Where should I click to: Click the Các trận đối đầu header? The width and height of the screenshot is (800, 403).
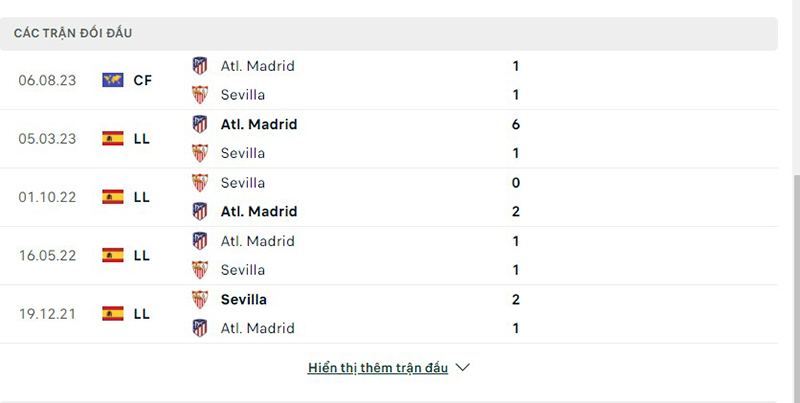click(x=73, y=33)
